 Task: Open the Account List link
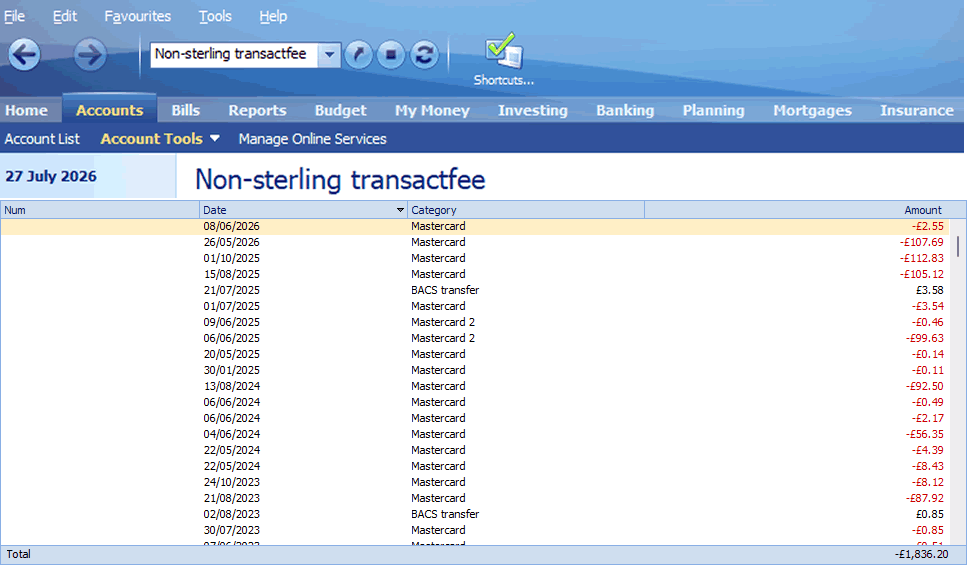(x=42, y=139)
